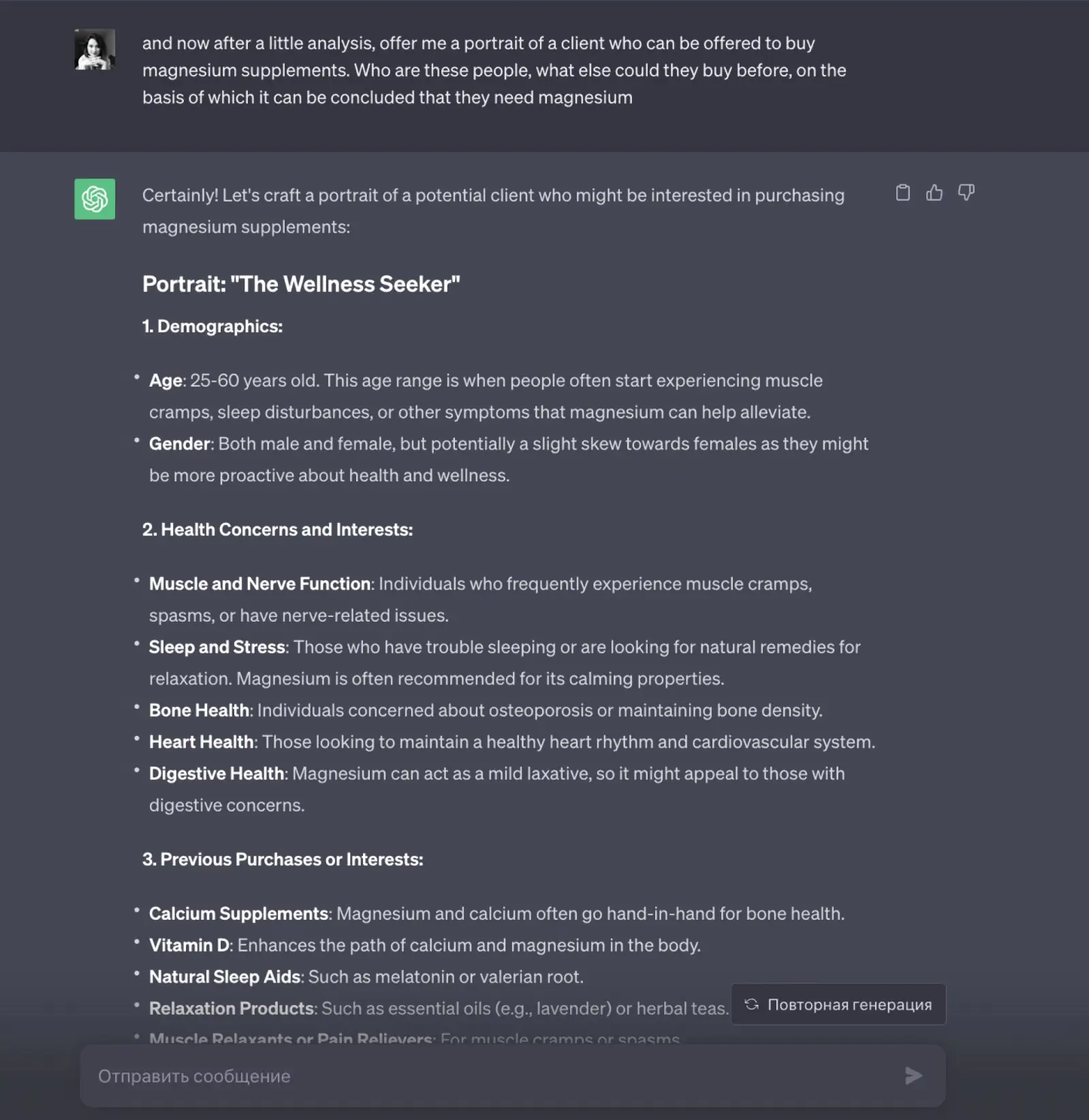Mark the response with thumbs down
The height and width of the screenshot is (1120, 1089).
pyautogui.click(x=966, y=193)
